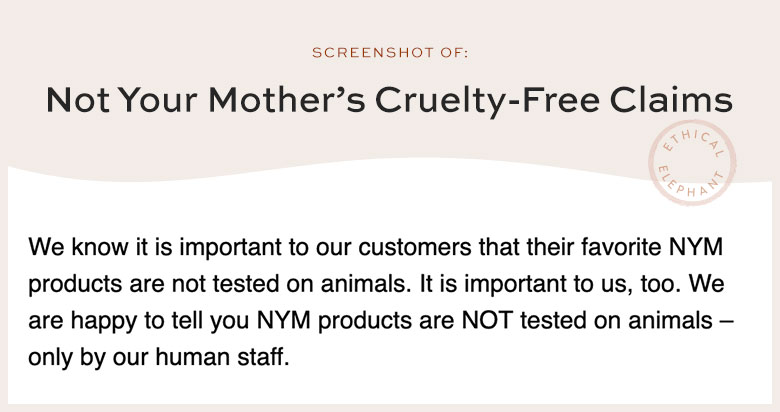This screenshot has height=412, width=780.
Task: Click the word 'know' in the first line
Action: click(x=99, y=247)
